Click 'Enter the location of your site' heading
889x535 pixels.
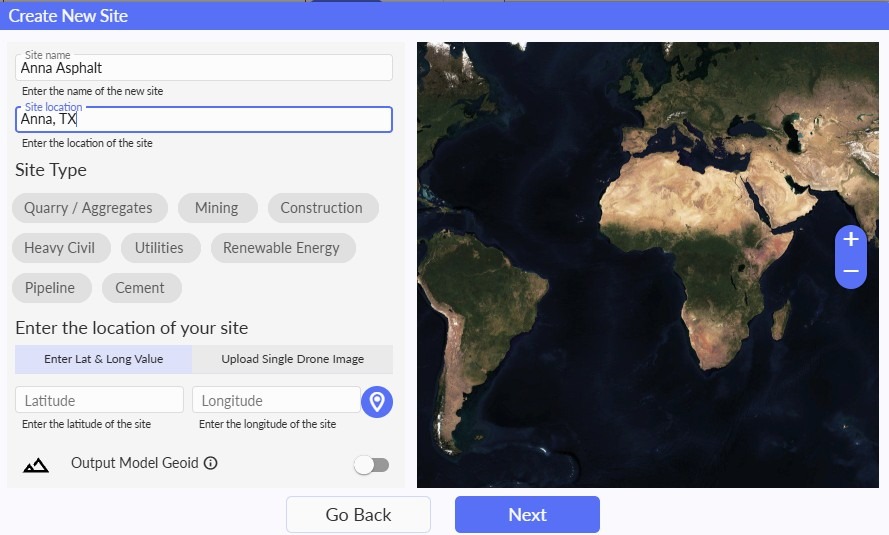click(132, 328)
